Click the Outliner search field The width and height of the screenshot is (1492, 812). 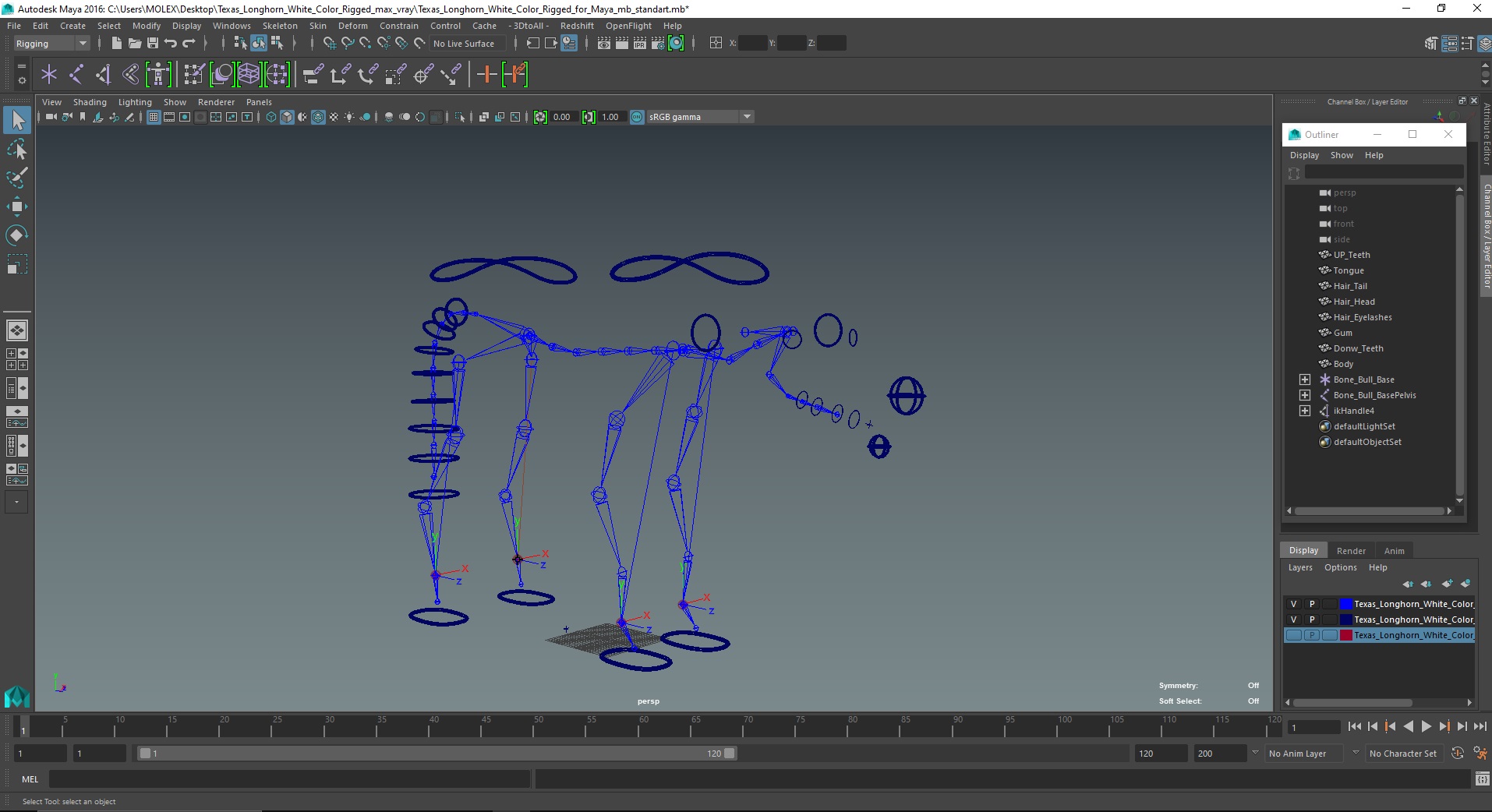[1384, 172]
